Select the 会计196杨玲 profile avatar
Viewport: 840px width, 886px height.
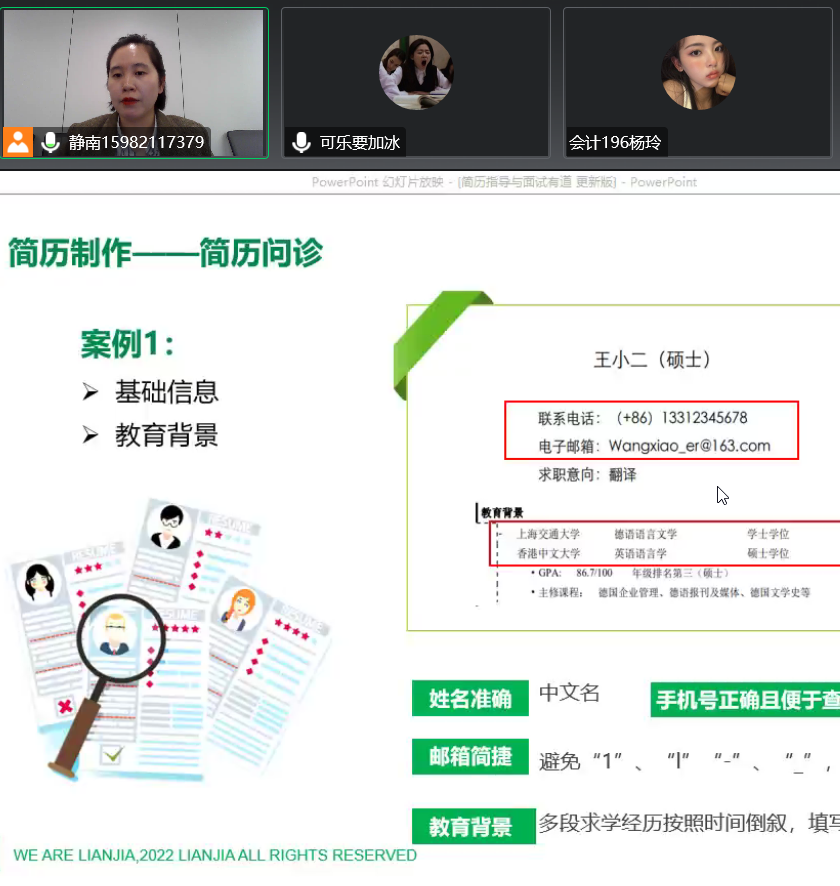(x=698, y=73)
